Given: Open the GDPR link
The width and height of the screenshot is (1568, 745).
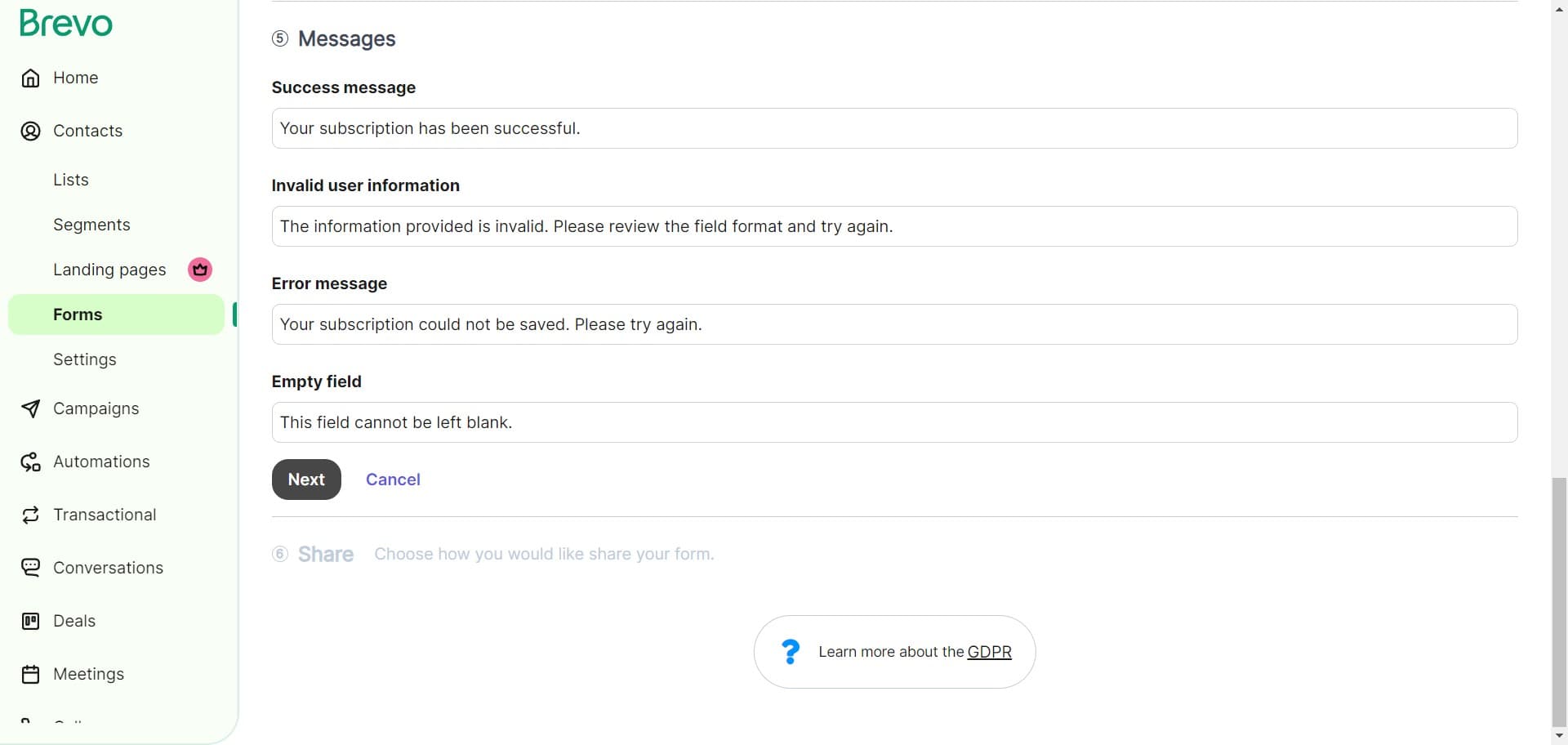Looking at the screenshot, I should (989, 651).
